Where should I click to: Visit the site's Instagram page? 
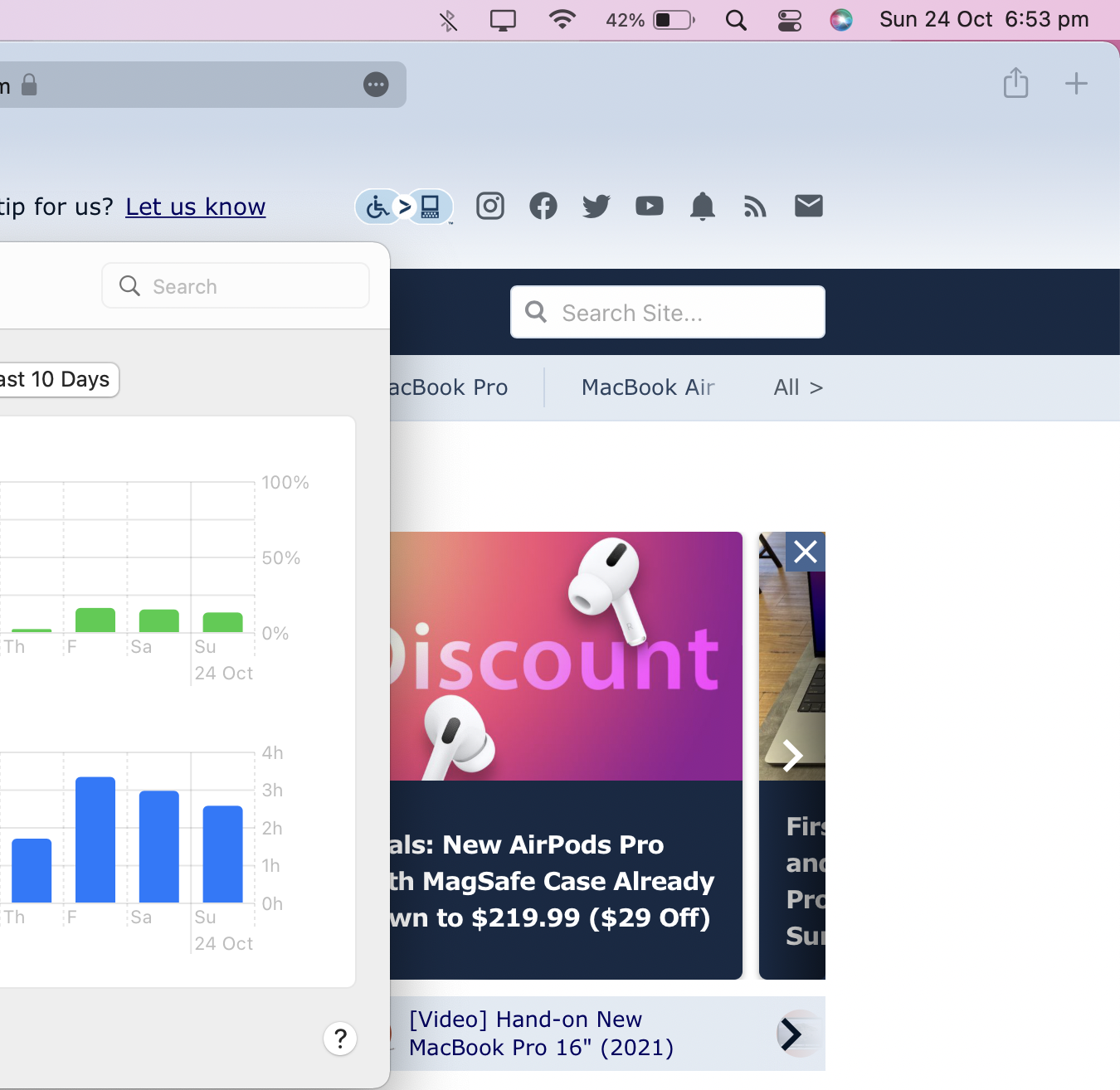(490, 206)
